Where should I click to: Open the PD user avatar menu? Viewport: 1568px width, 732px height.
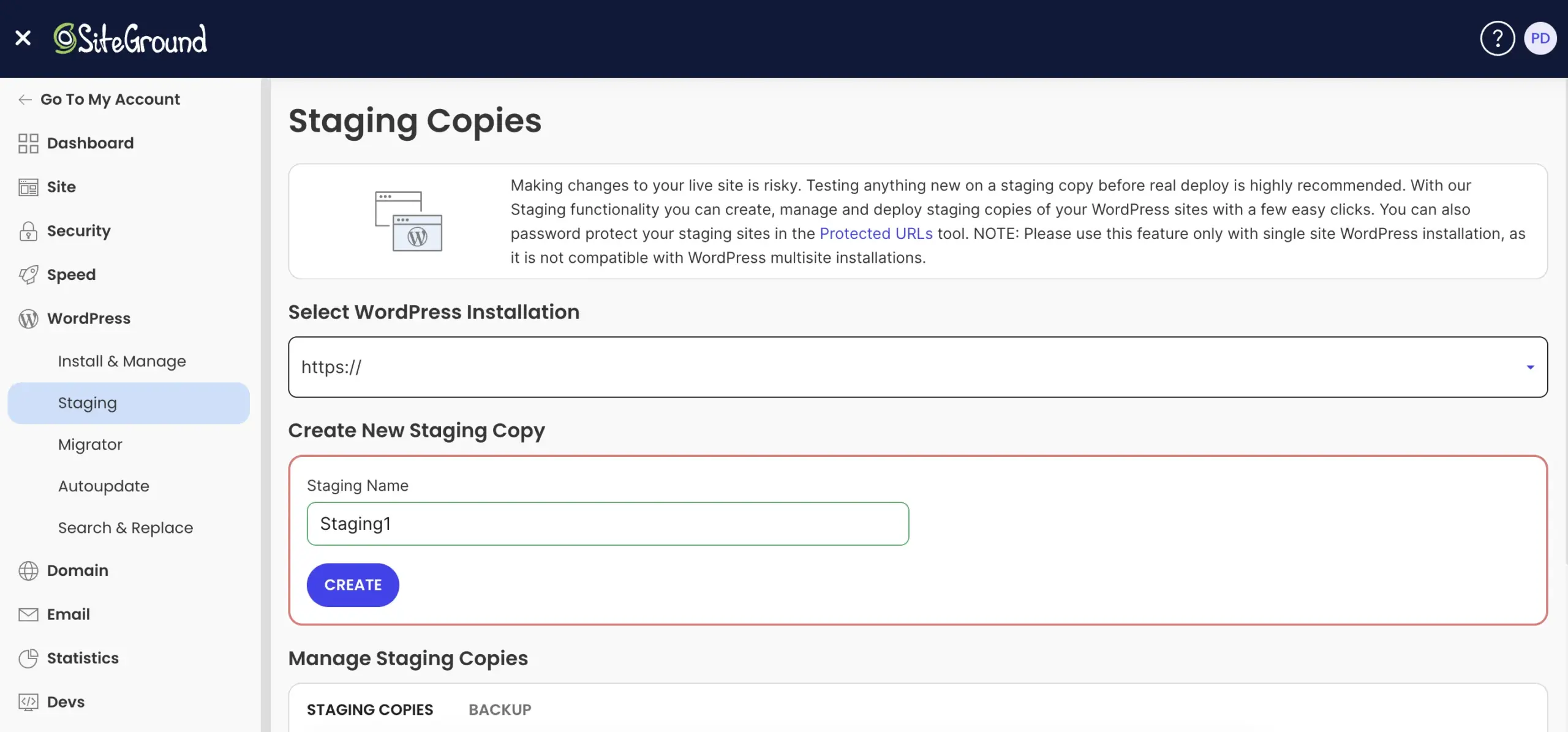point(1540,39)
